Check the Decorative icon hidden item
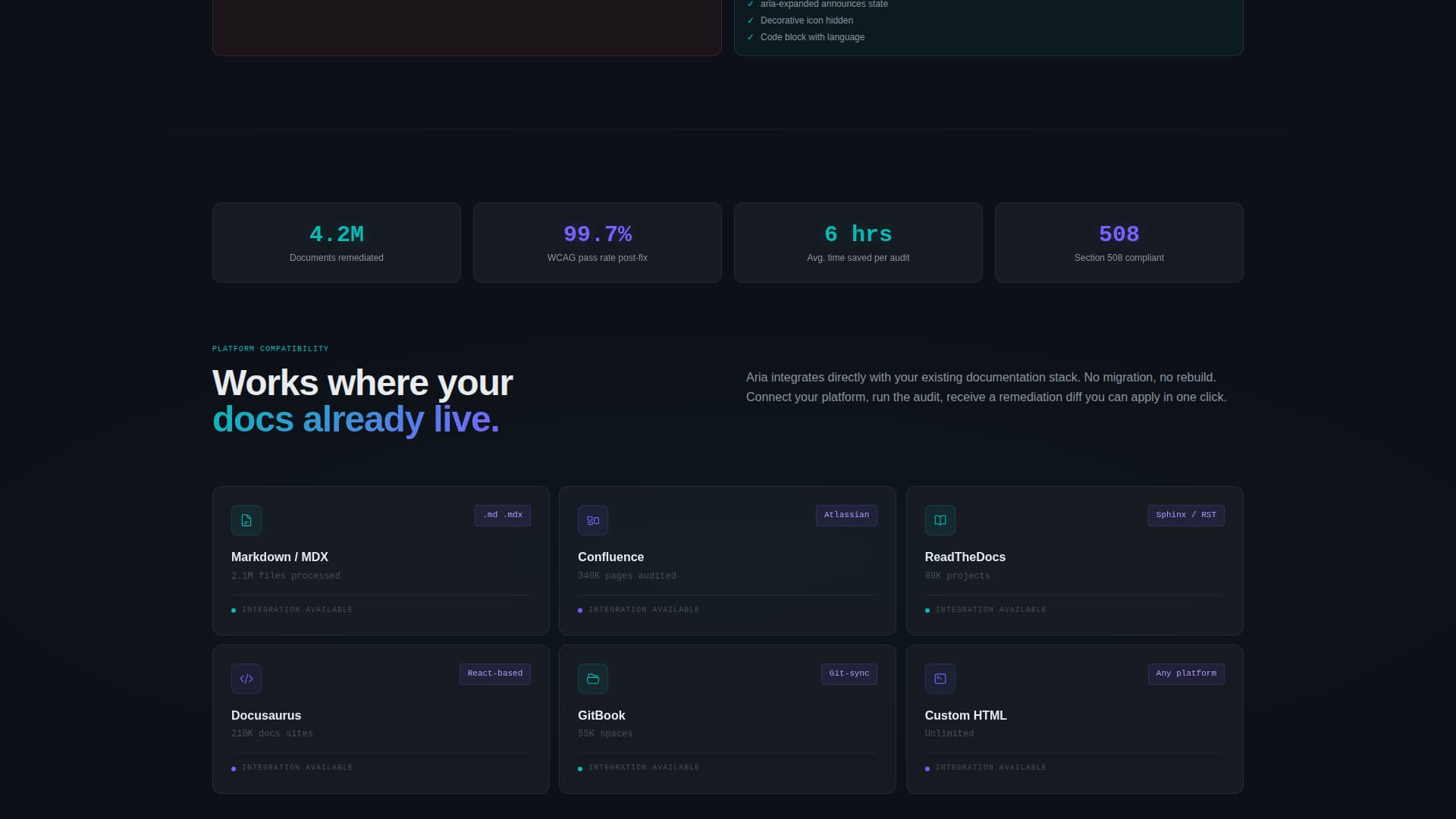Screen dimensions: 1456x819 click(x=807, y=20)
